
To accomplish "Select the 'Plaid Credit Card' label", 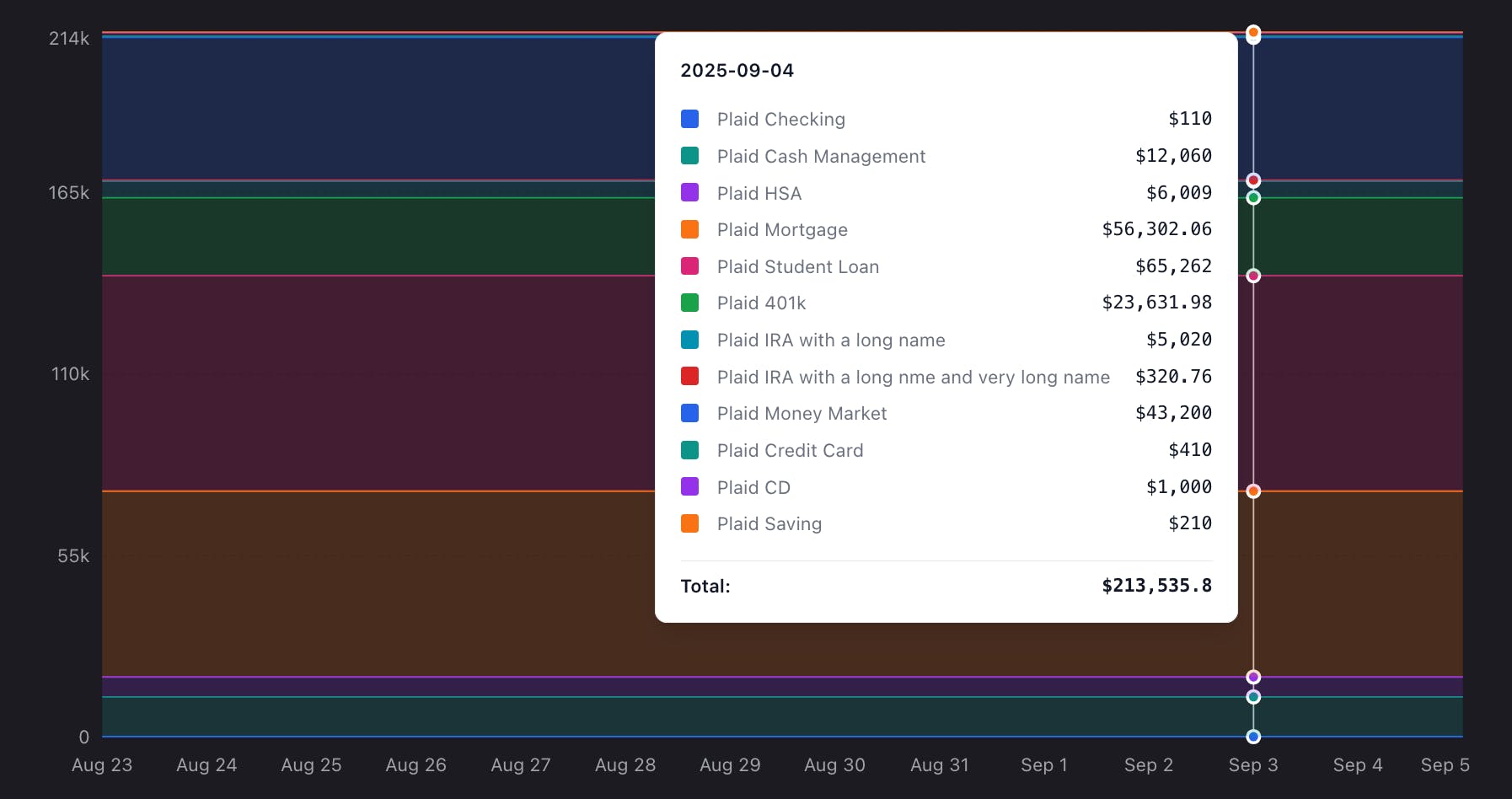I will point(790,451).
